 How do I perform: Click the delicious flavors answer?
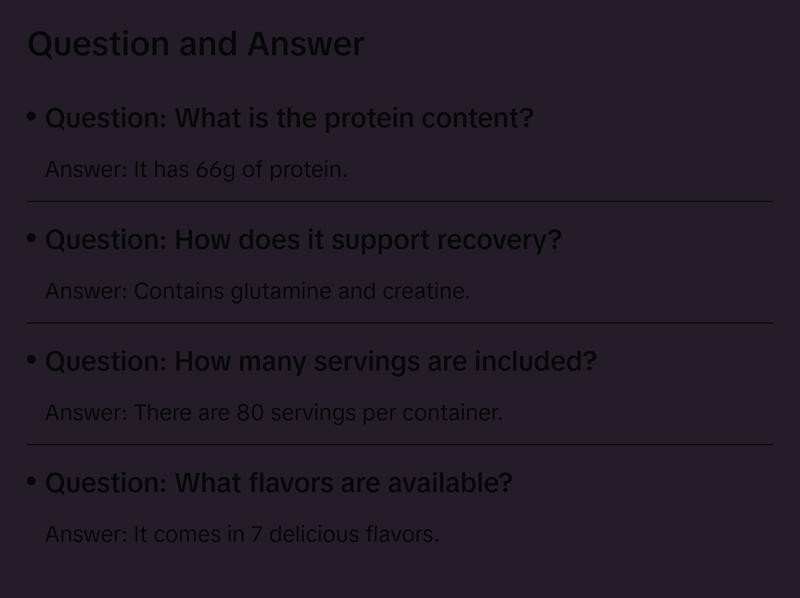click(x=242, y=534)
